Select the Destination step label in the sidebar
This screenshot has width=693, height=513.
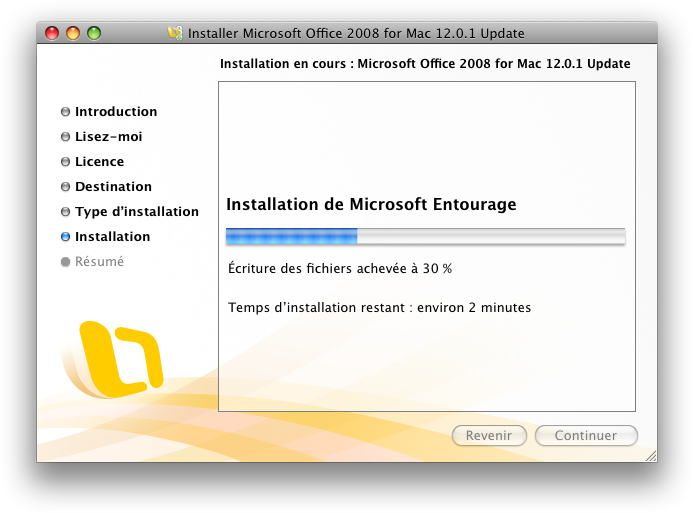click(113, 187)
